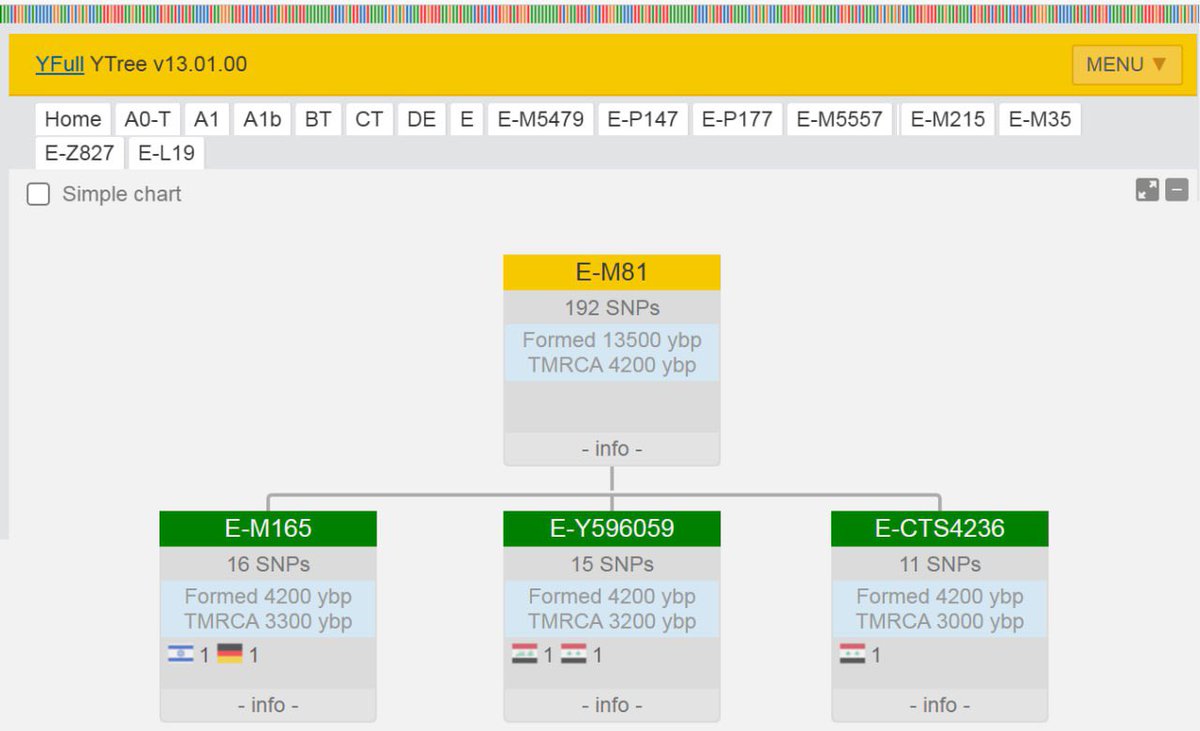Open info for the E-M165 node
This screenshot has width=1200, height=731.
(268, 705)
